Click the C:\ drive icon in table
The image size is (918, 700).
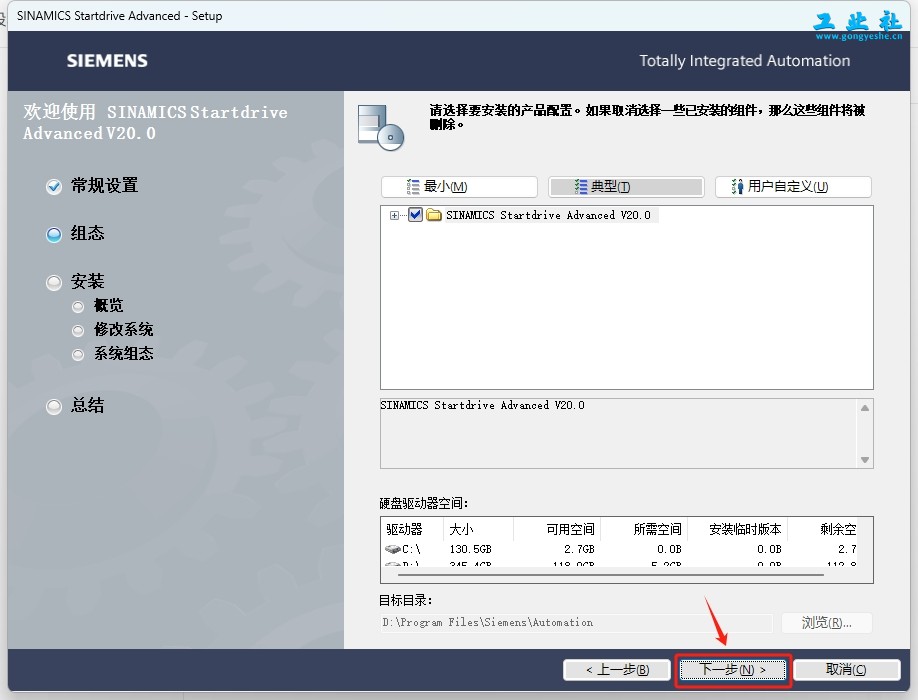click(x=392, y=549)
